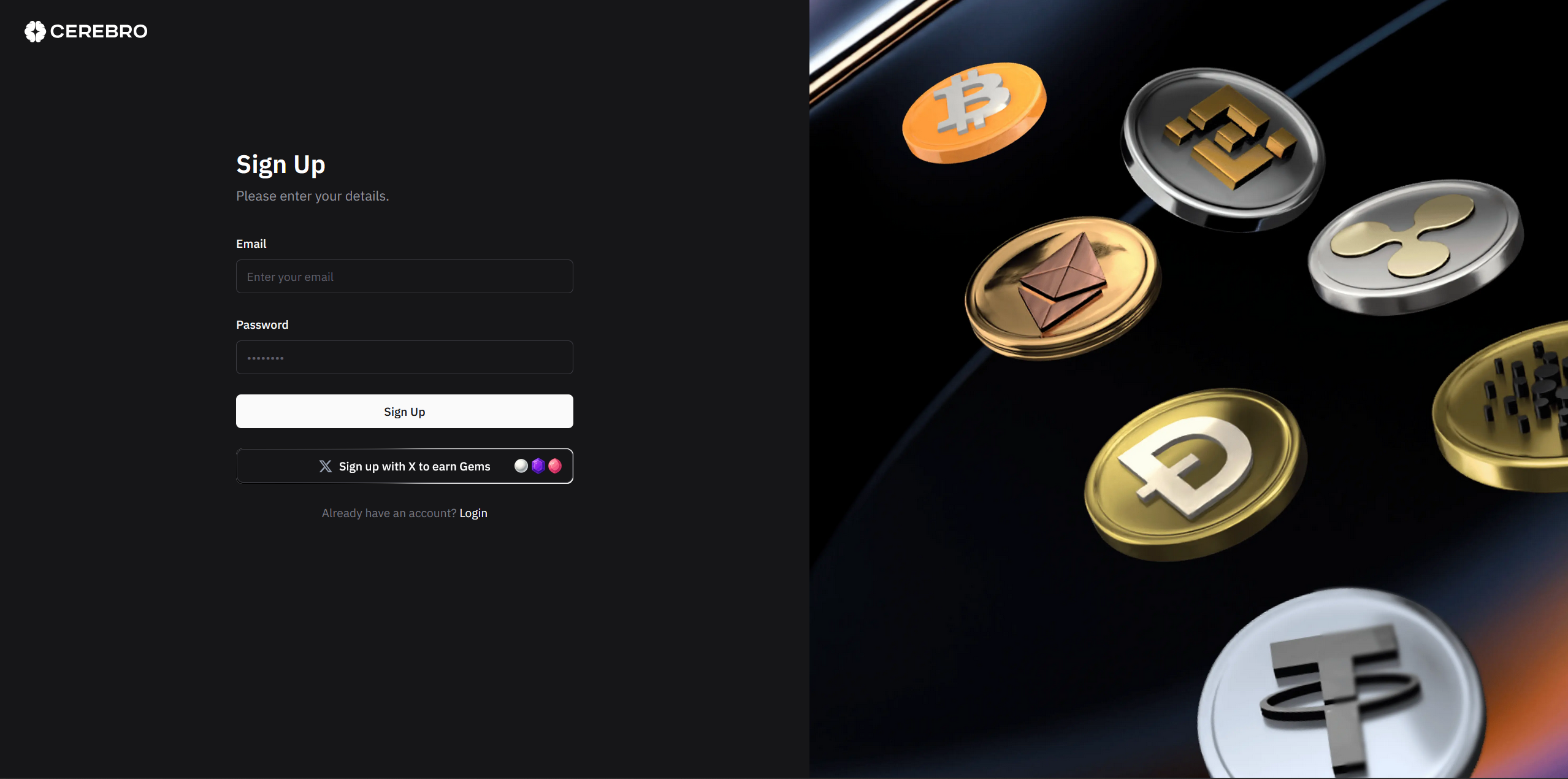1568x779 pixels.
Task: Choose Sign up with X to earn Gems
Action: tap(405, 466)
